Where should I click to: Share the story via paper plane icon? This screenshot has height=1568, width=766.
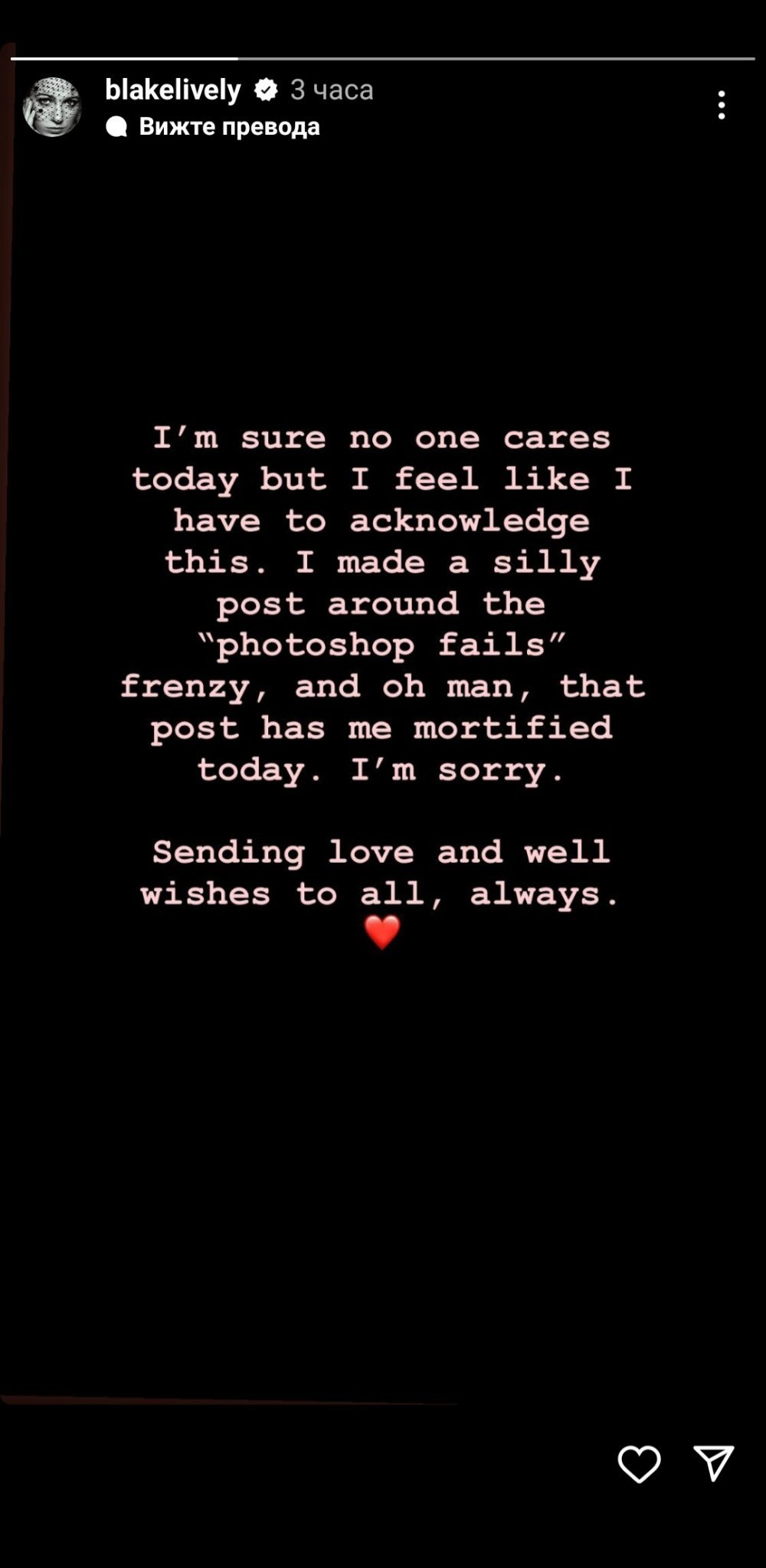click(714, 1463)
